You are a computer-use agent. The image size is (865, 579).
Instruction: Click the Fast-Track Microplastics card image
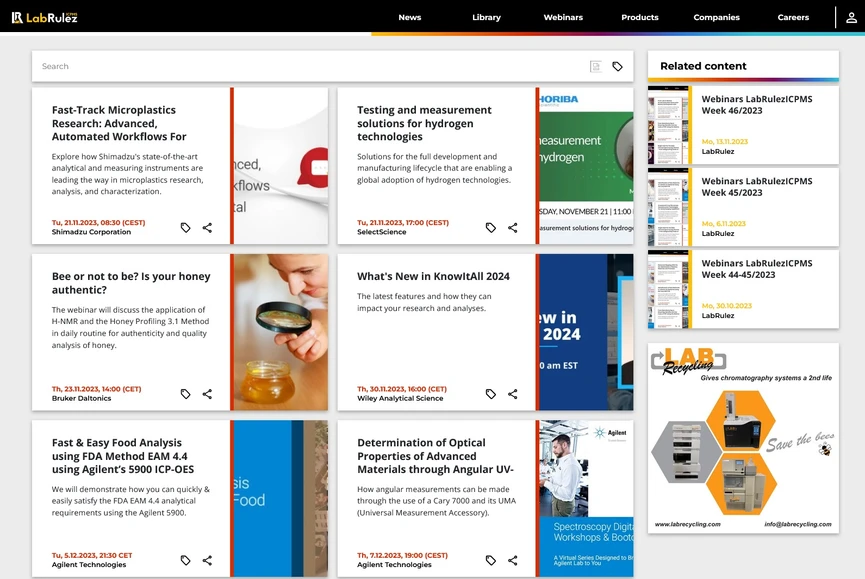(x=281, y=165)
